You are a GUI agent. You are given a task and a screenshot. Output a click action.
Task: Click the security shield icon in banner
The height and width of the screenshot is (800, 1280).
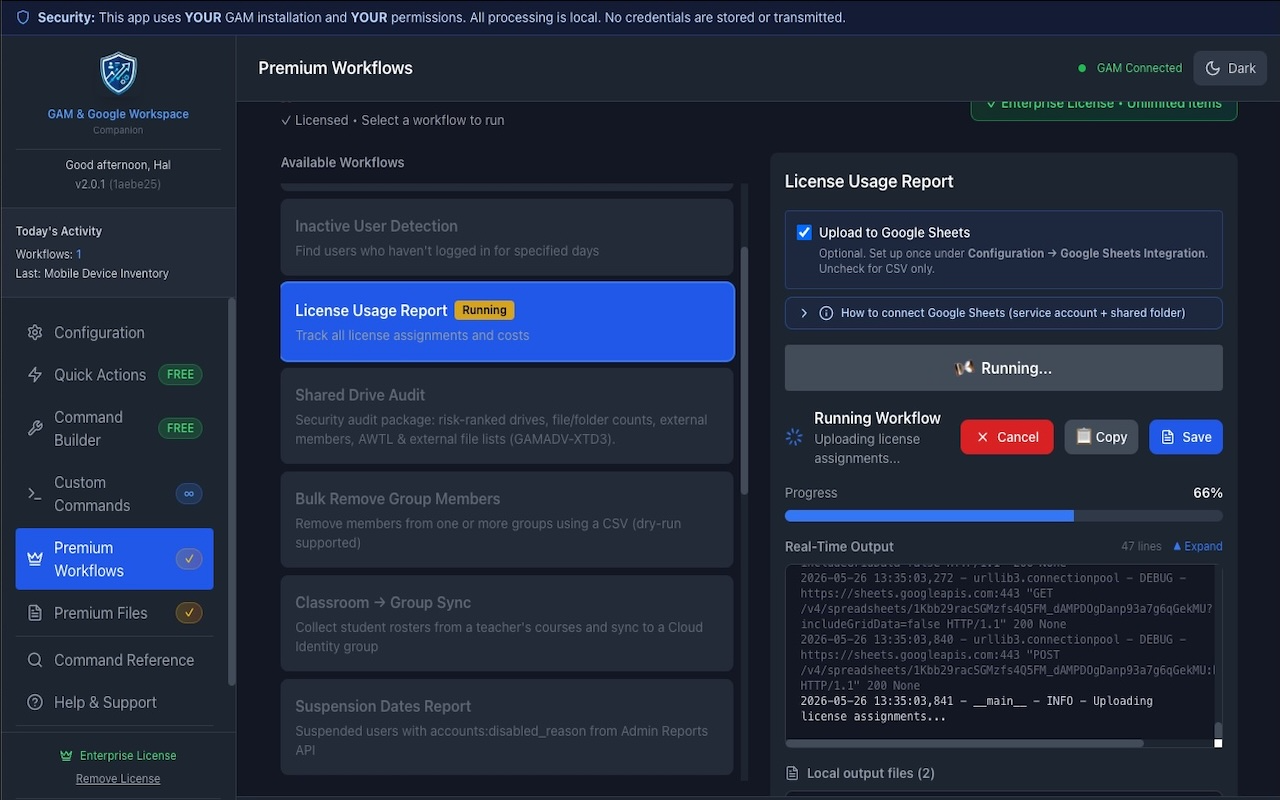23,17
